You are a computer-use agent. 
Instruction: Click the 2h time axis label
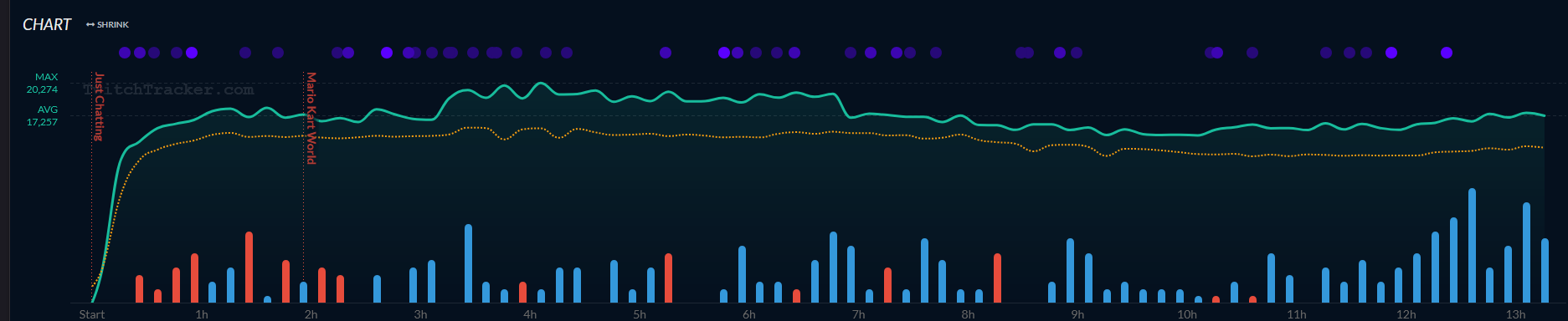point(311,314)
